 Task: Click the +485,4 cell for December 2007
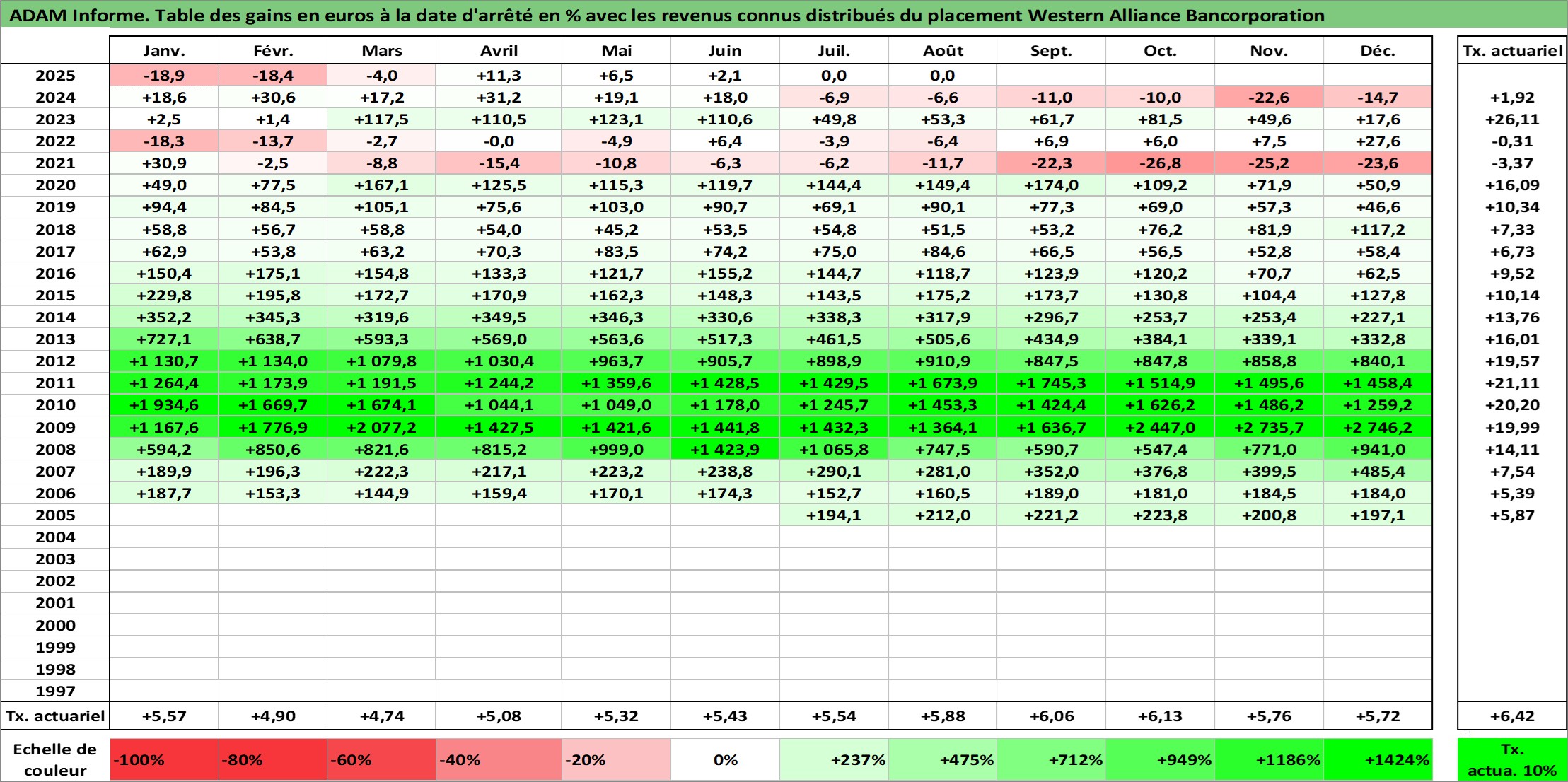(1378, 472)
